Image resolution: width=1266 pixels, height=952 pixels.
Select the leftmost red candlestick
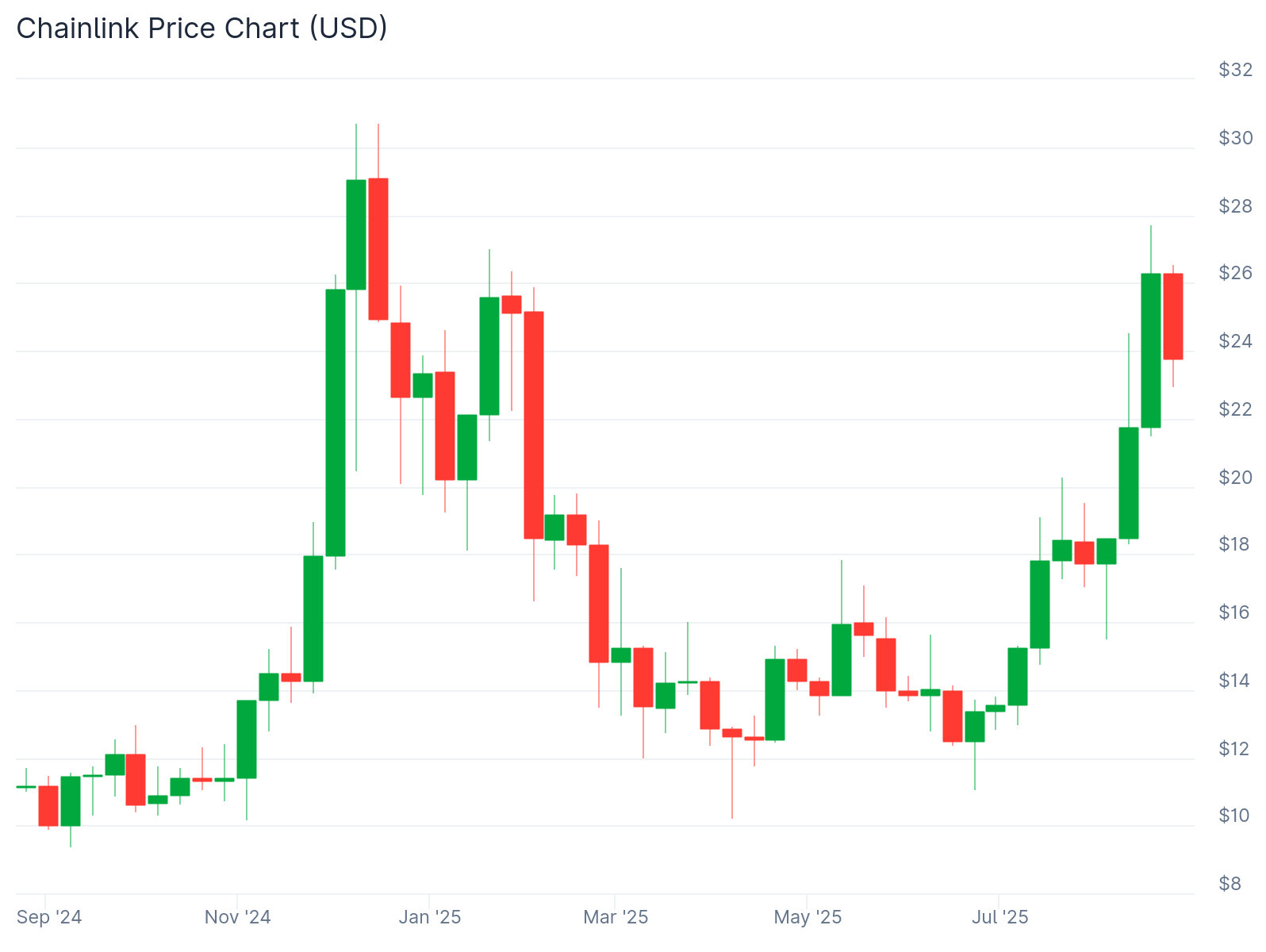[48, 805]
